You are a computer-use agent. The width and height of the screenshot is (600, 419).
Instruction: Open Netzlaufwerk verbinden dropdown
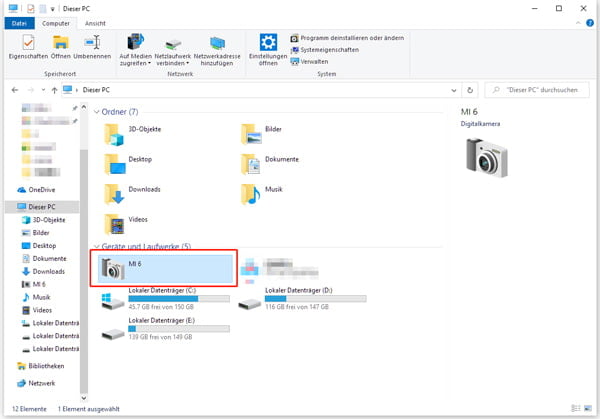173,50
